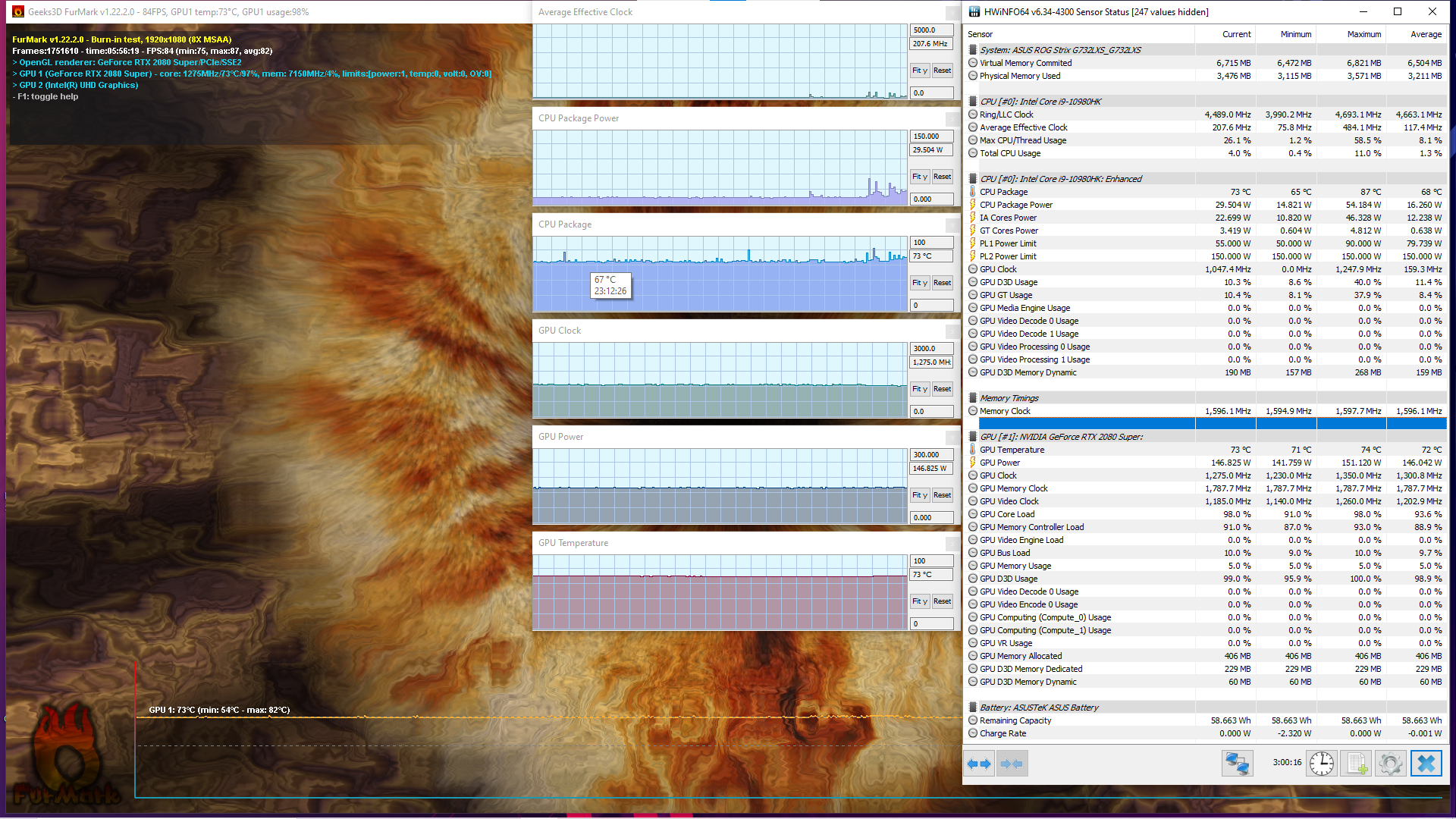Click the 0 minimum field in GPU Temperature graph
The image size is (1456, 819).
click(x=931, y=624)
